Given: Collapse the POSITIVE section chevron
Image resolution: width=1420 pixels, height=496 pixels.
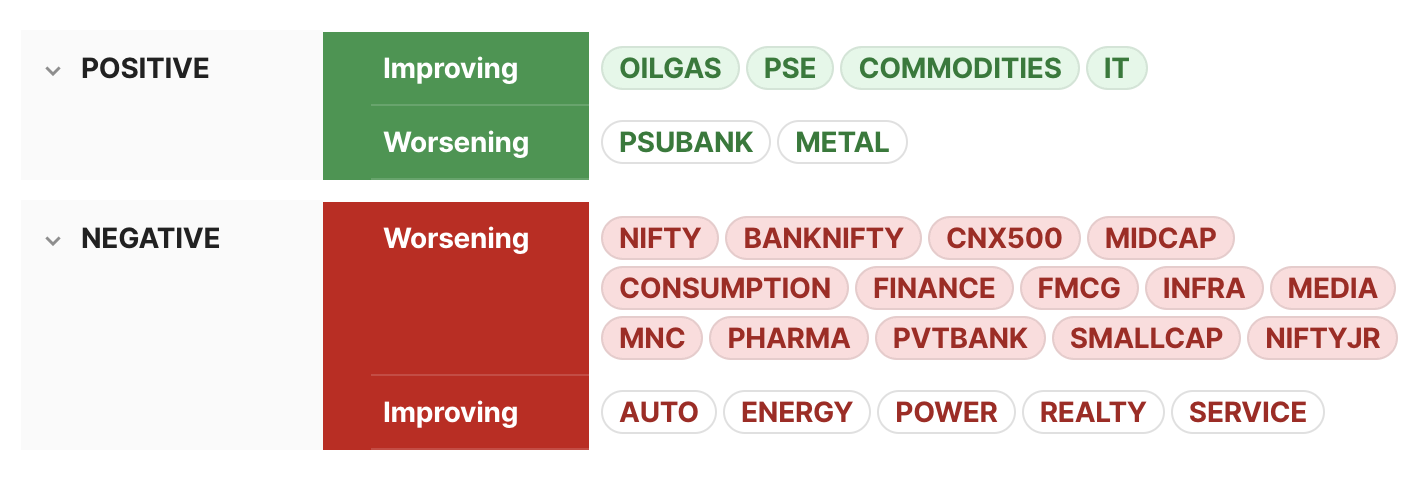Looking at the screenshot, I should coord(53,70).
